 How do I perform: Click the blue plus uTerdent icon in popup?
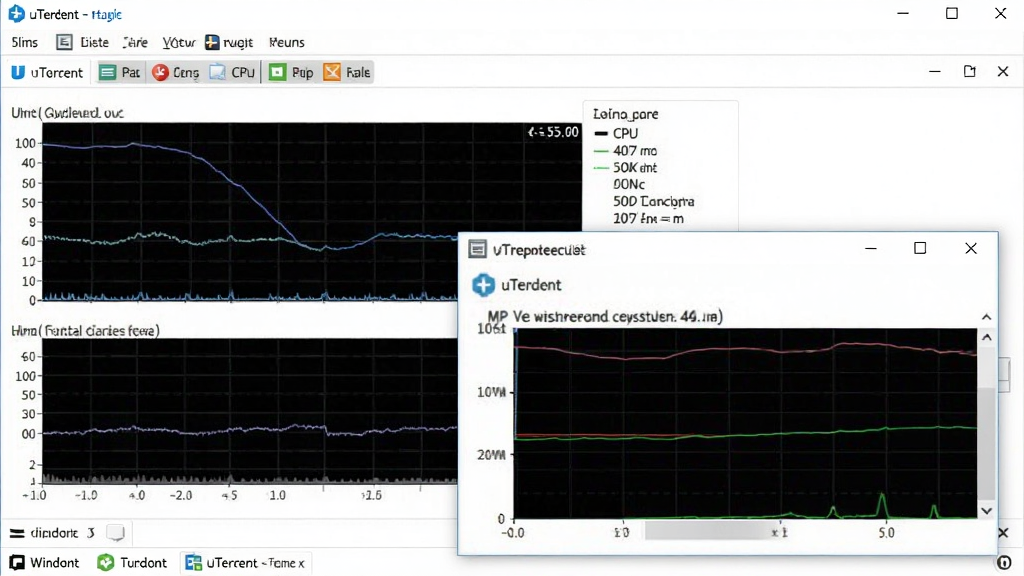(483, 285)
